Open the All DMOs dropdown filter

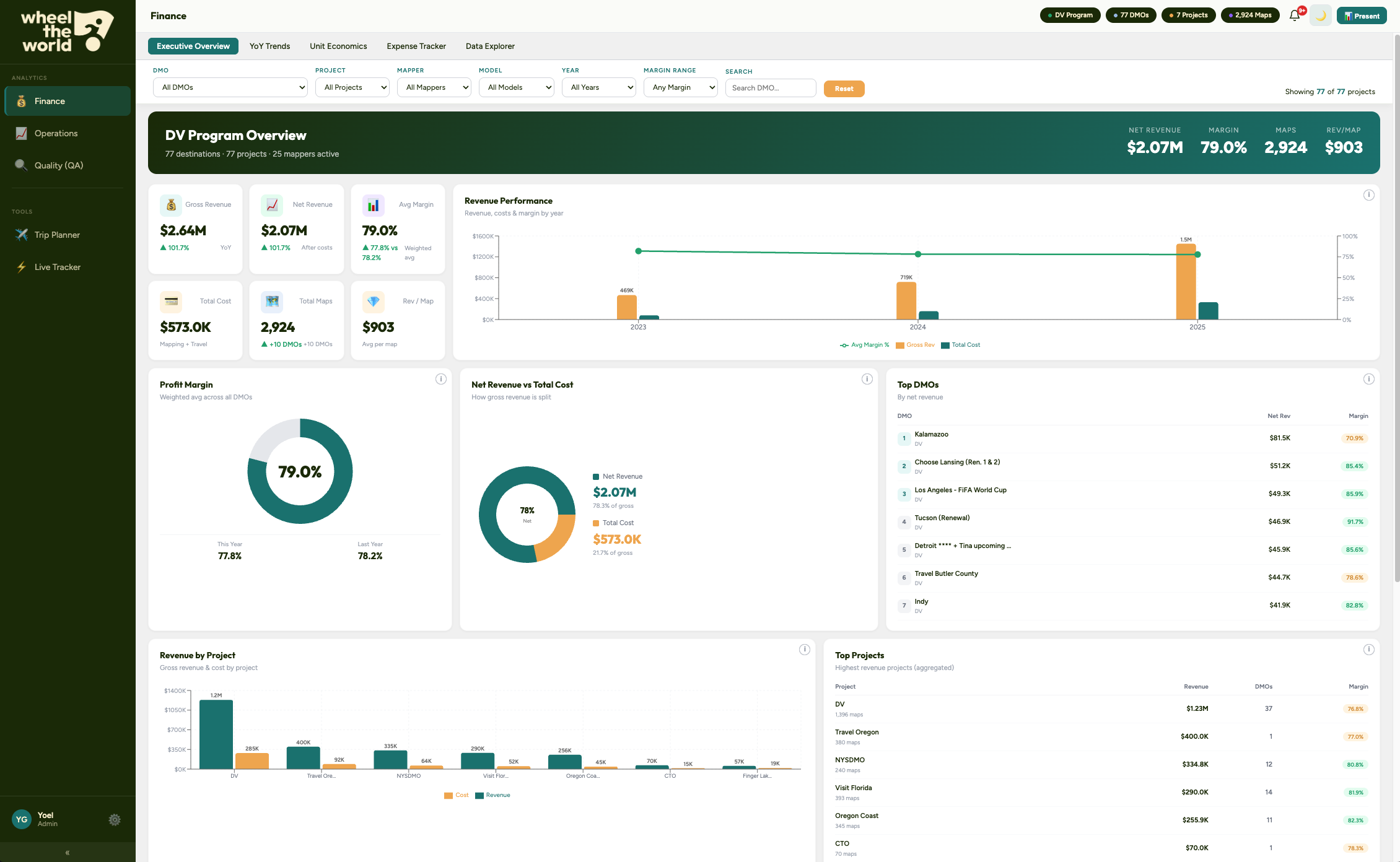pos(230,87)
